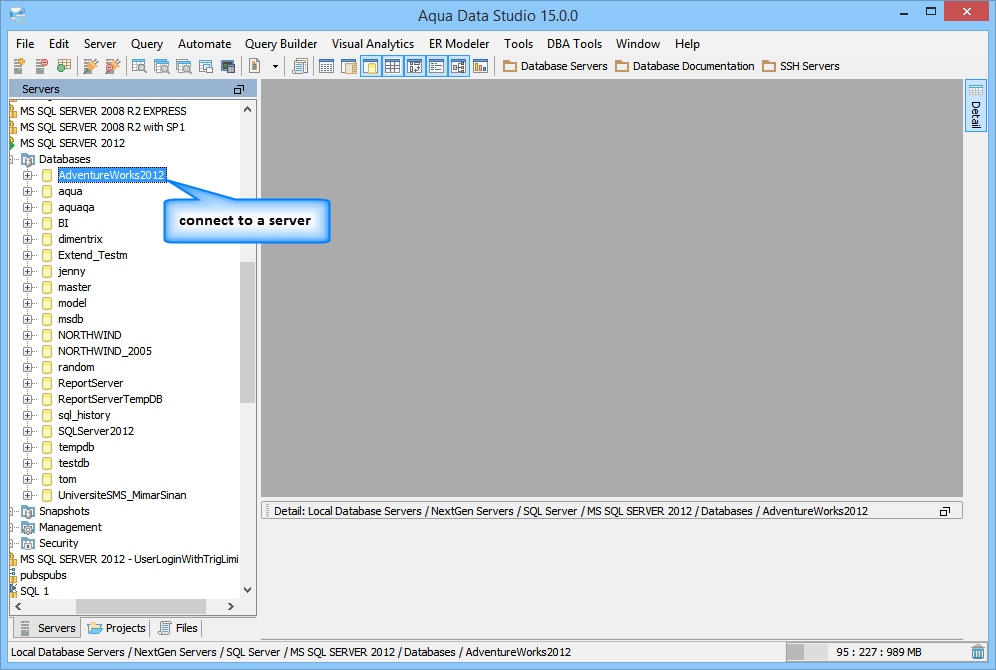Toggle the window with arrows toolbar button
Viewport: 996px width, 670px height.
(415, 66)
